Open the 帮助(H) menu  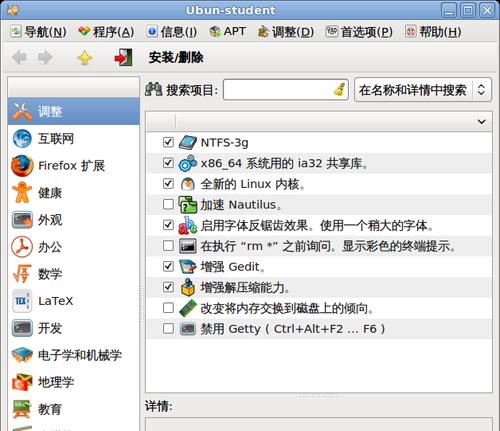433,32
